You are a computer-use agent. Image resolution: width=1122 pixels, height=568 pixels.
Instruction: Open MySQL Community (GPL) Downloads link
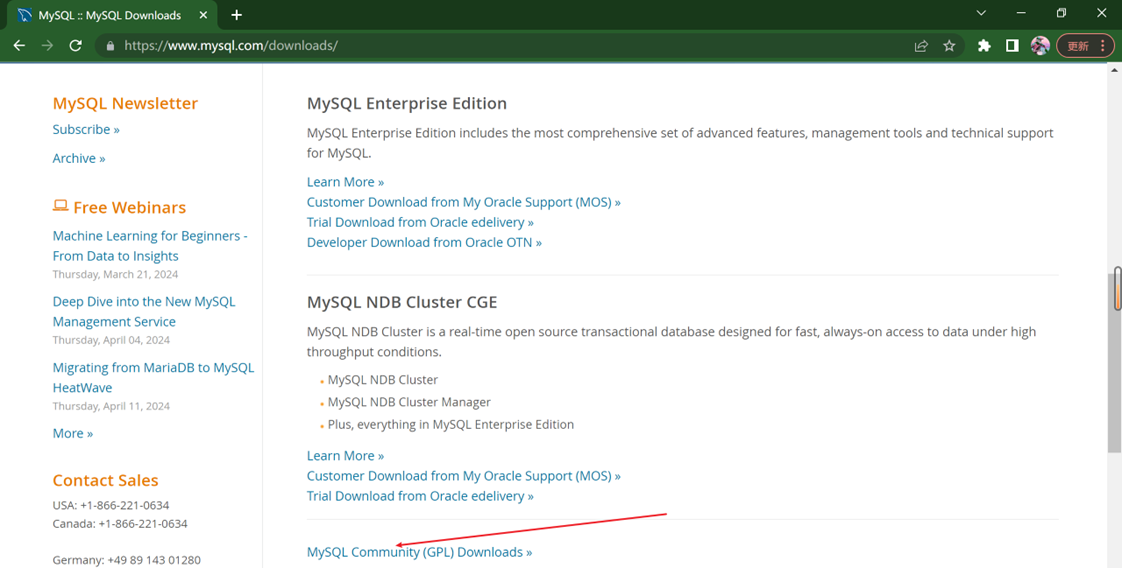419,552
